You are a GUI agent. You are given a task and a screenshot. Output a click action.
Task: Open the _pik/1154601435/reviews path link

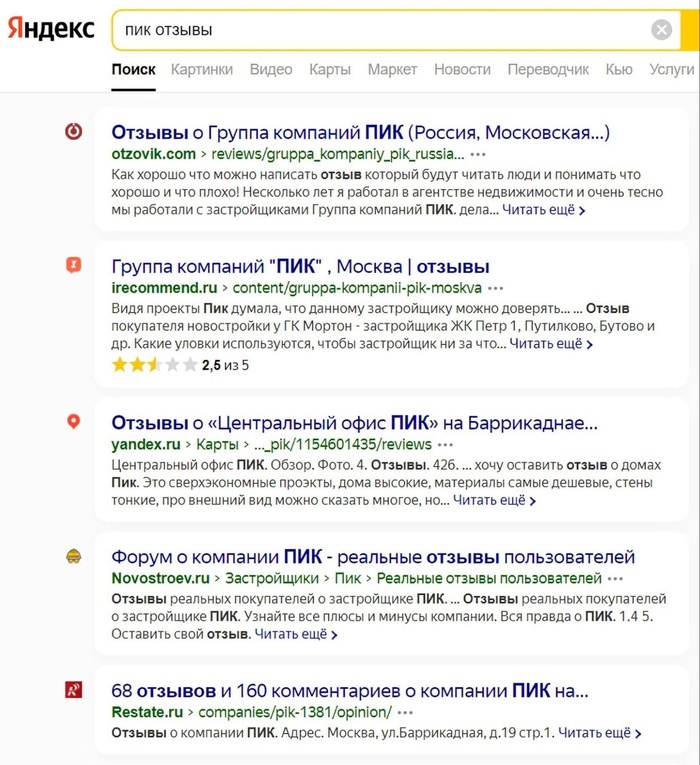(343, 444)
